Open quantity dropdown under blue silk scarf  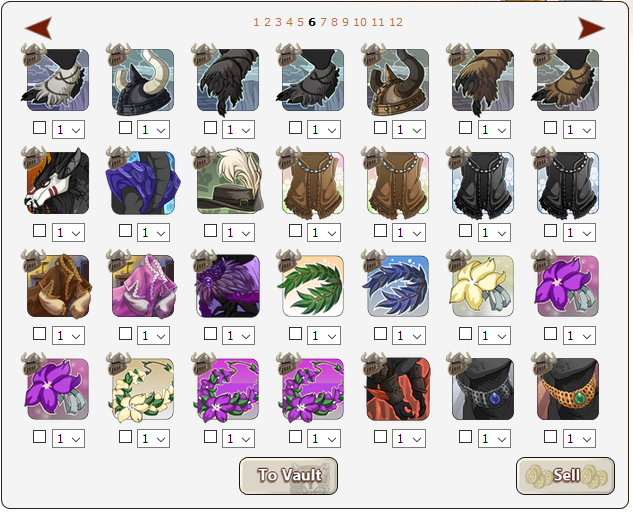[153, 232]
